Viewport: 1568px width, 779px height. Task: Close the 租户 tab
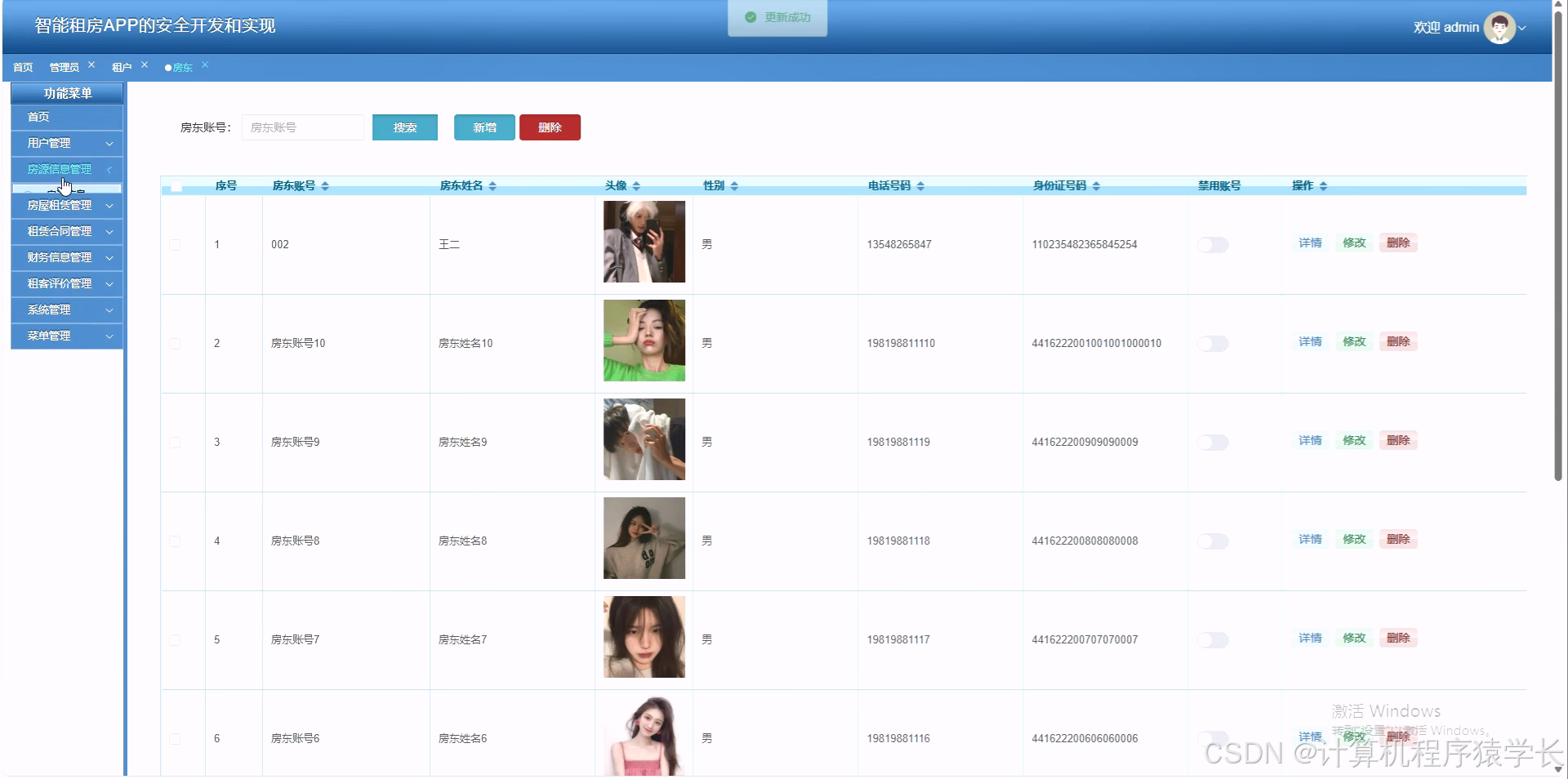[x=145, y=65]
